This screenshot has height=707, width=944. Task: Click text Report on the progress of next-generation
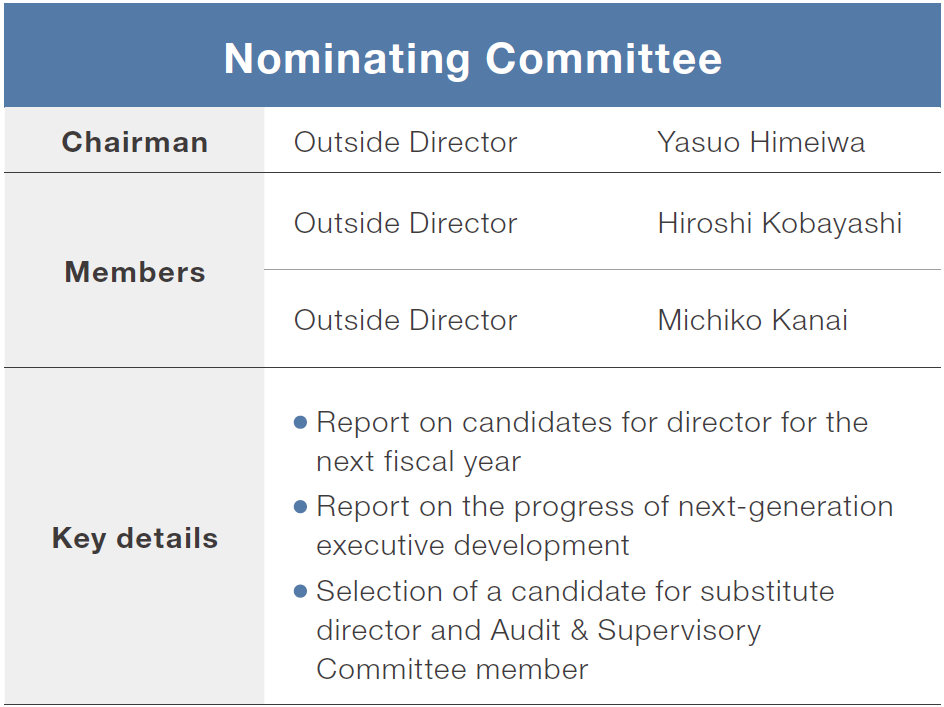click(604, 506)
